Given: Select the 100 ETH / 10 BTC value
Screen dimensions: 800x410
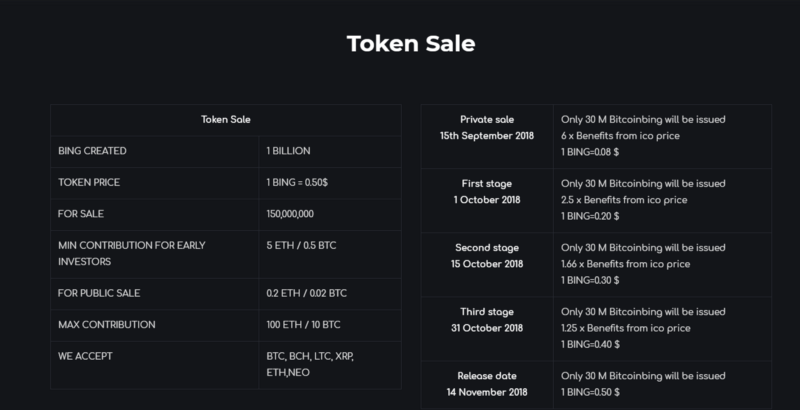Looking at the screenshot, I should point(303,325).
